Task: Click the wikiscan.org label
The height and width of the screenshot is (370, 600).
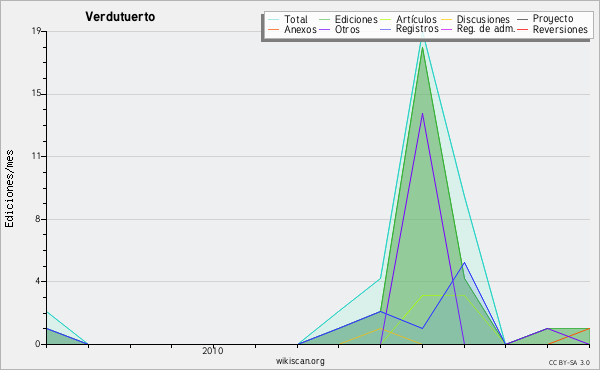Action: pos(300,361)
